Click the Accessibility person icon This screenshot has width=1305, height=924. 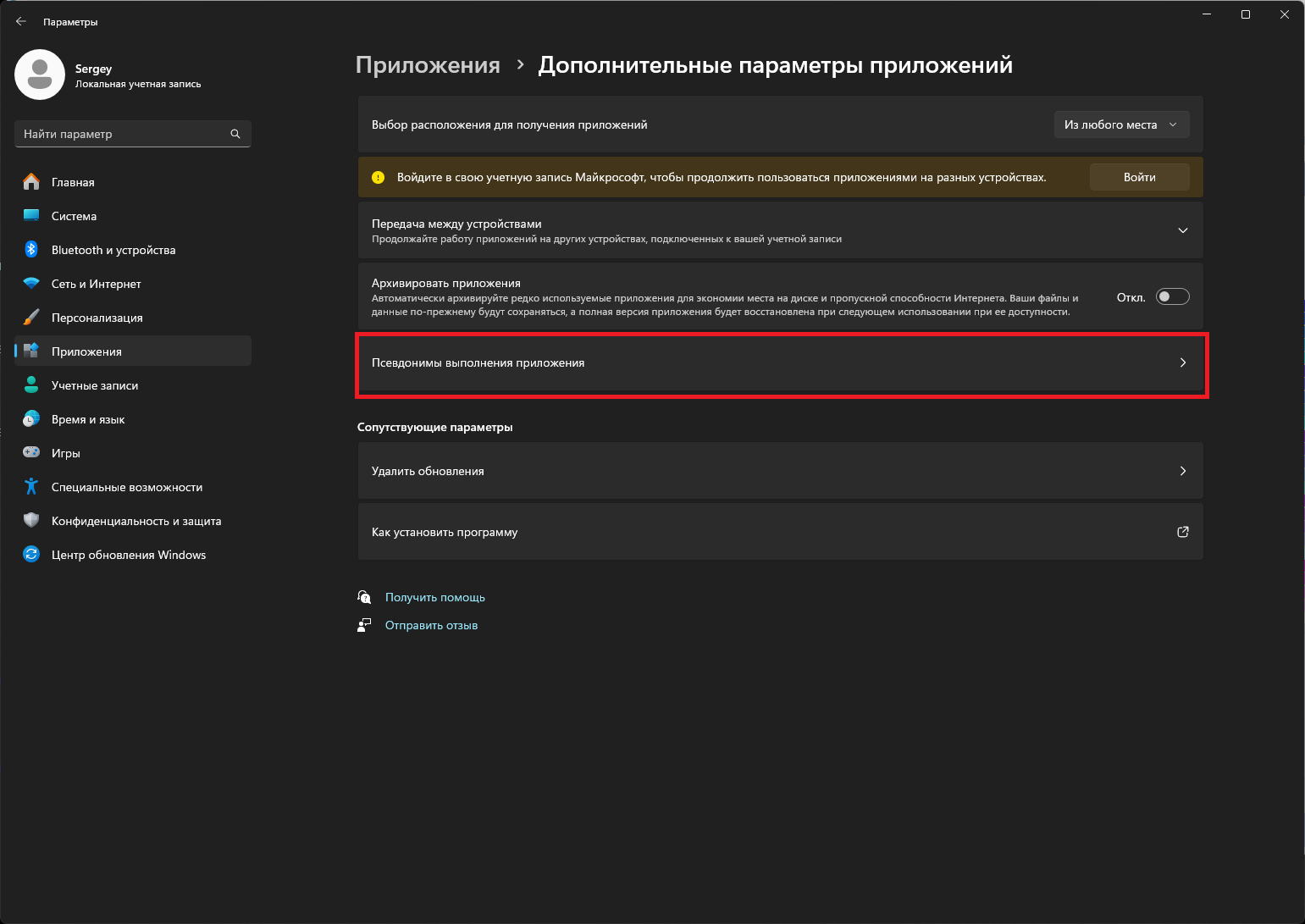(x=31, y=487)
